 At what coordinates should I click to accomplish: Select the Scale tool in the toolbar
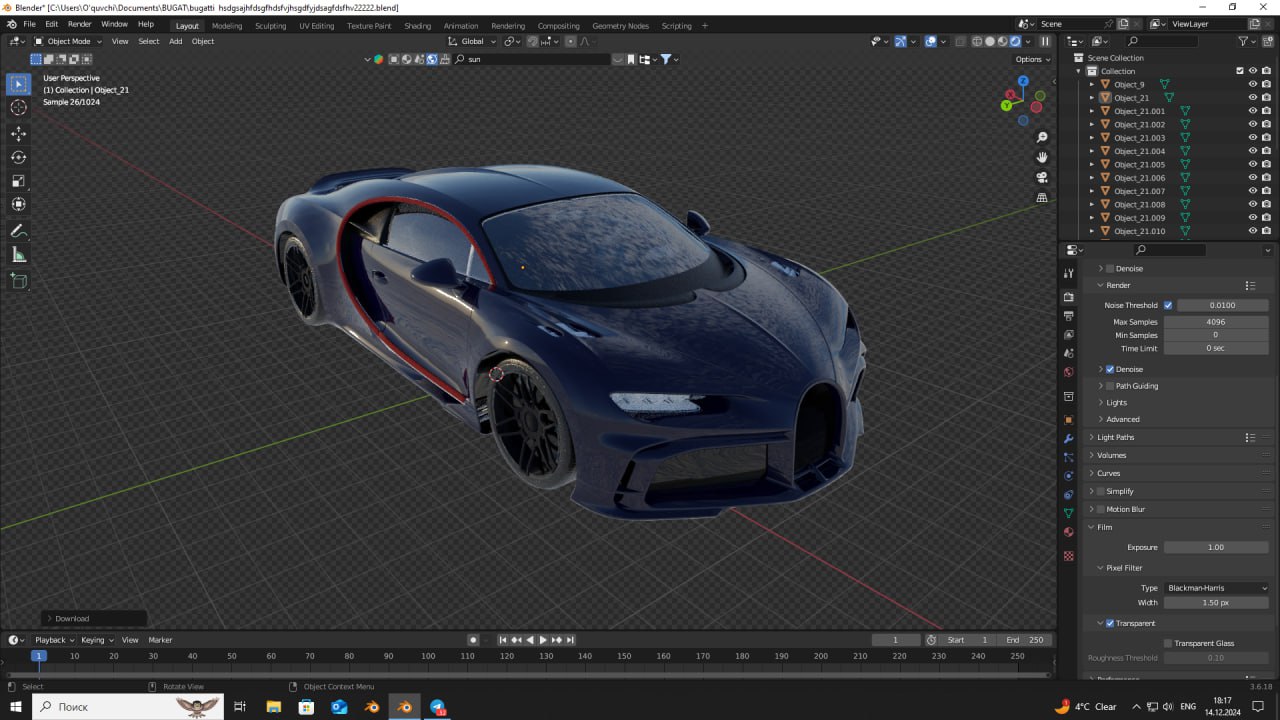18,181
